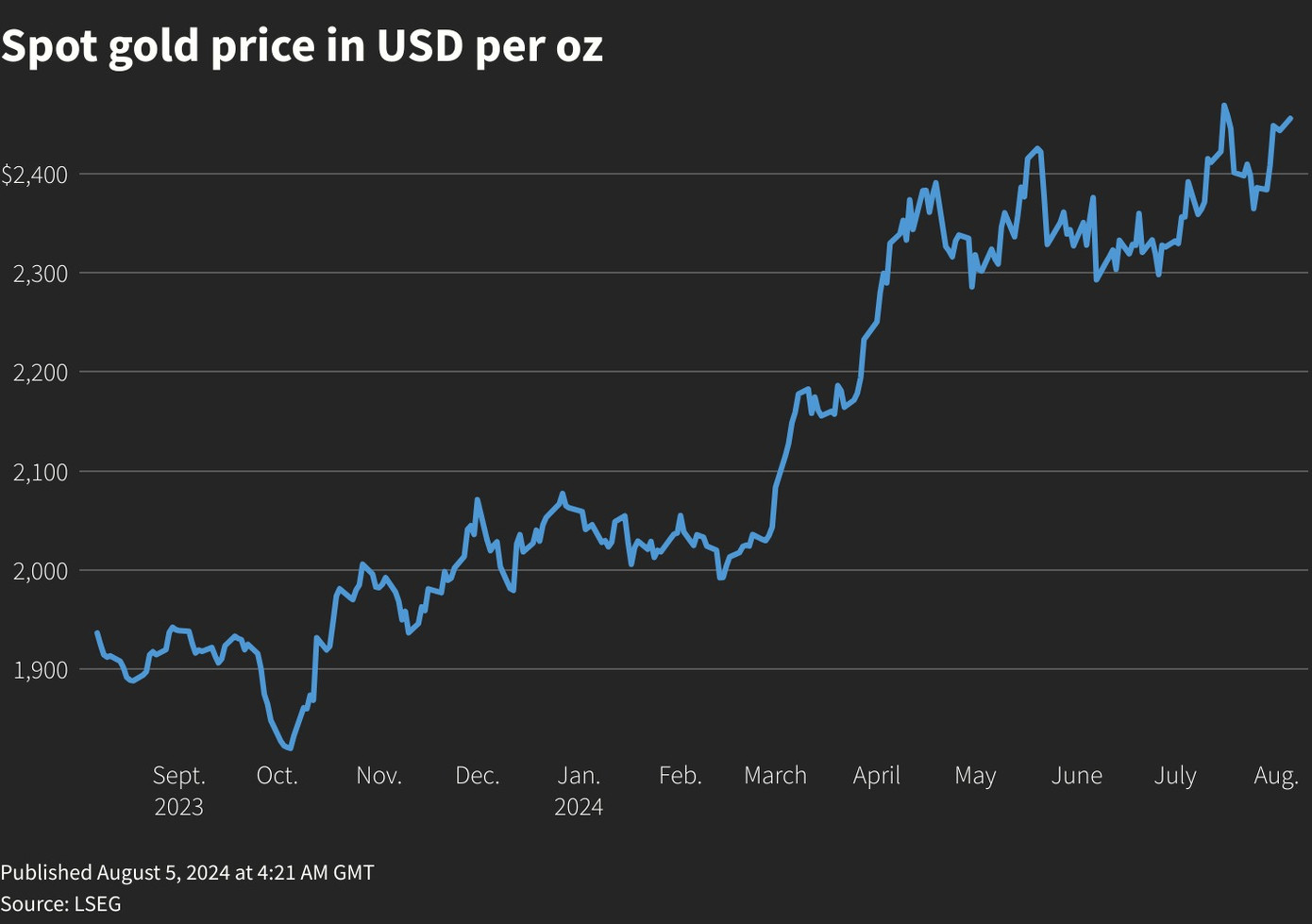This screenshot has width=1312, height=924.
Task: Click the June month label
Action: (1076, 776)
